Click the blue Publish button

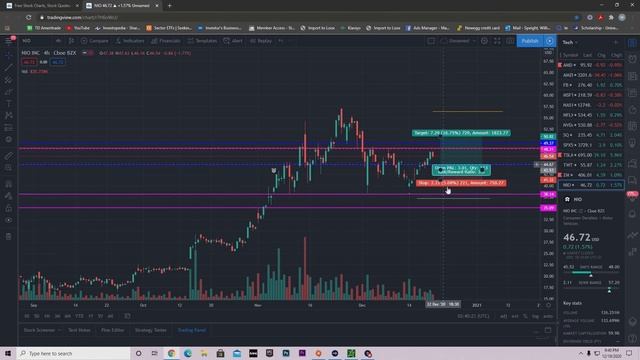530,41
